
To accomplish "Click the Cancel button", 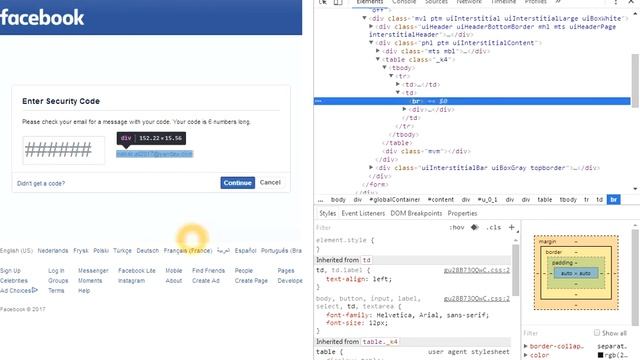I will pyautogui.click(x=270, y=182).
